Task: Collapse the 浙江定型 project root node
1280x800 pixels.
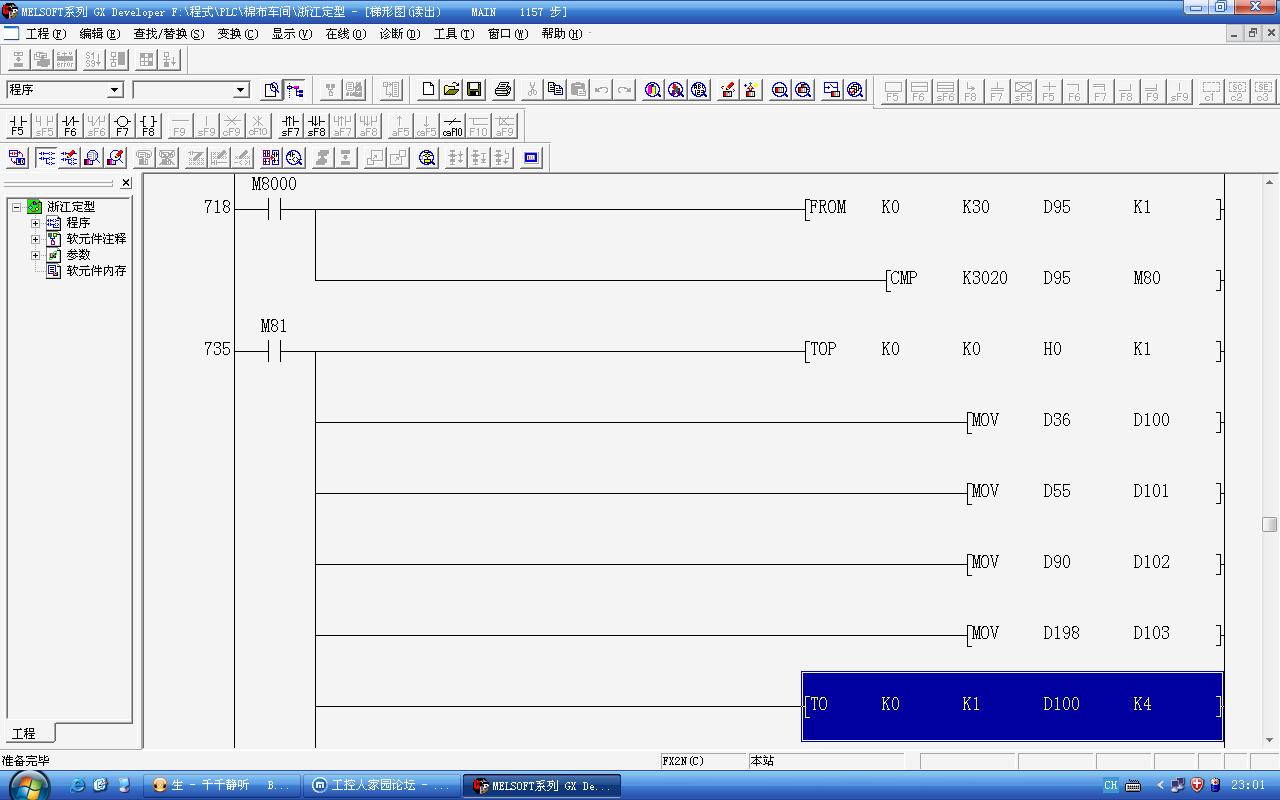Action: 17,207
